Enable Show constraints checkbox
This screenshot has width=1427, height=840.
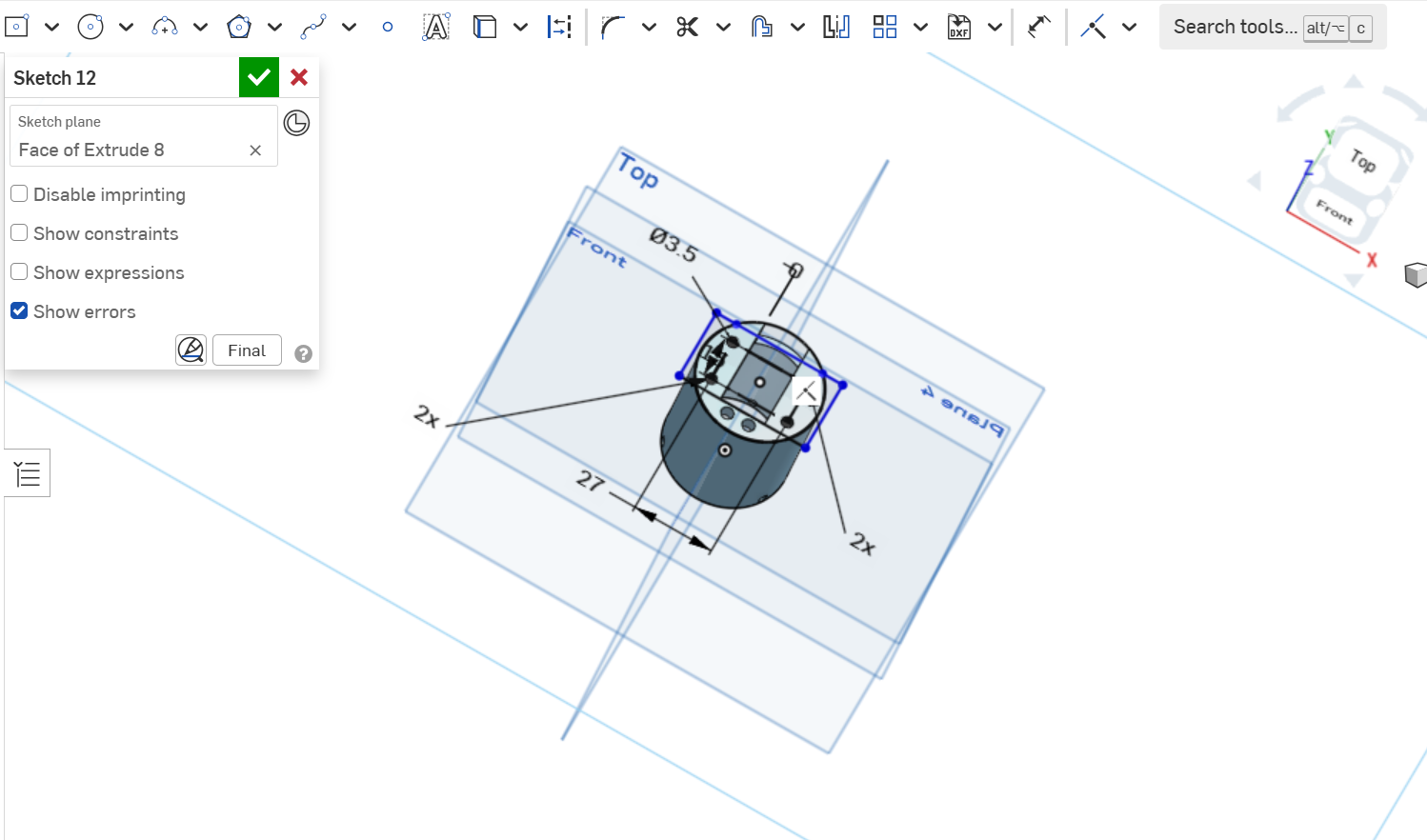(19, 233)
